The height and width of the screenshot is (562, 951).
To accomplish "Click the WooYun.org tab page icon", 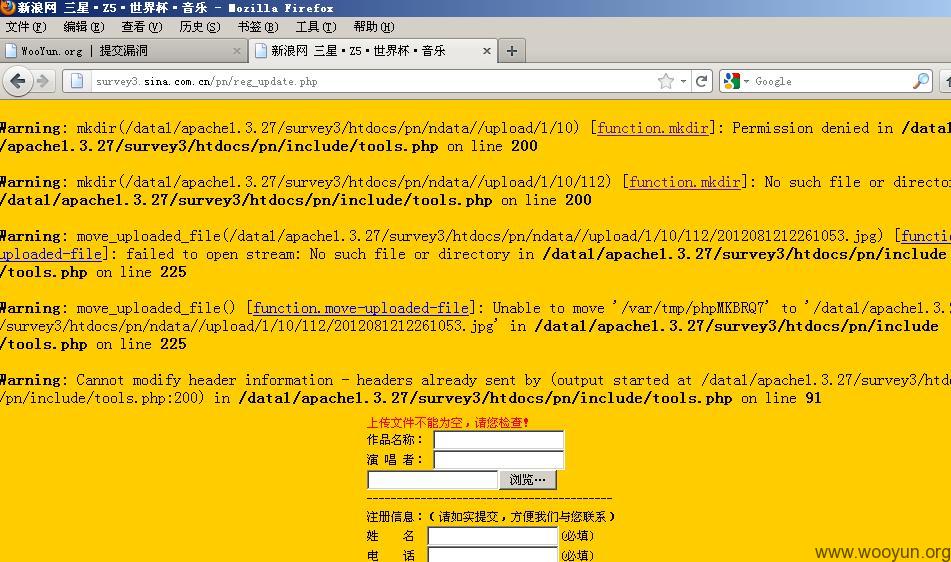I will point(11,51).
